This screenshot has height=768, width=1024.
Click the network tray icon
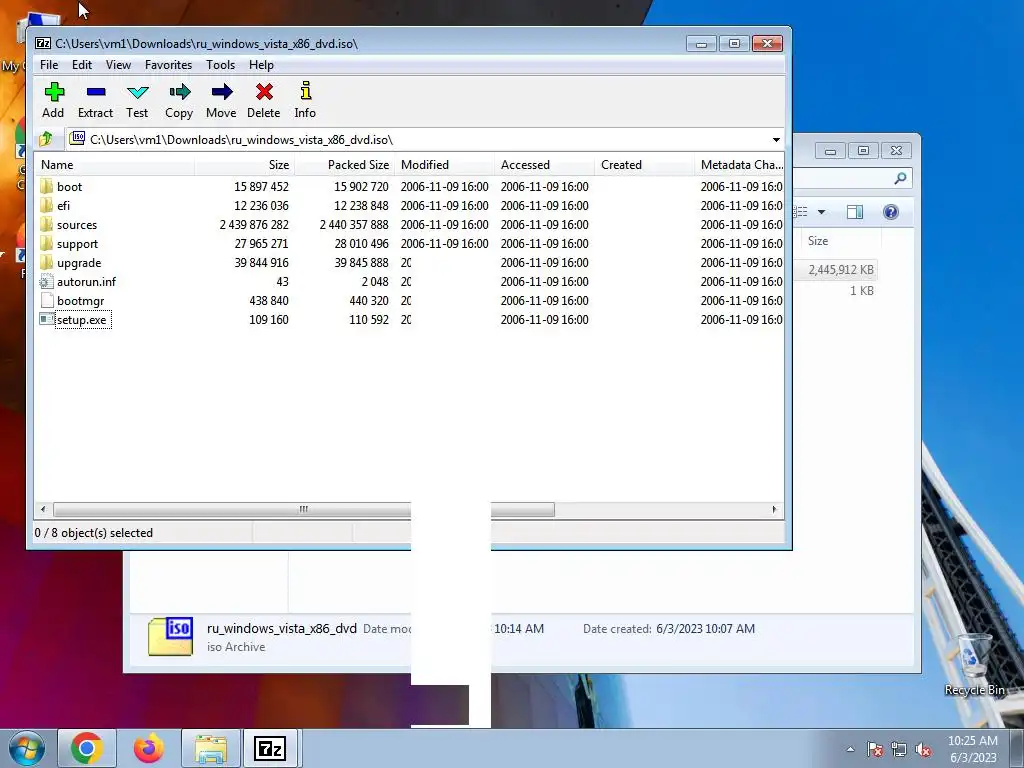[x=899, y=749]
